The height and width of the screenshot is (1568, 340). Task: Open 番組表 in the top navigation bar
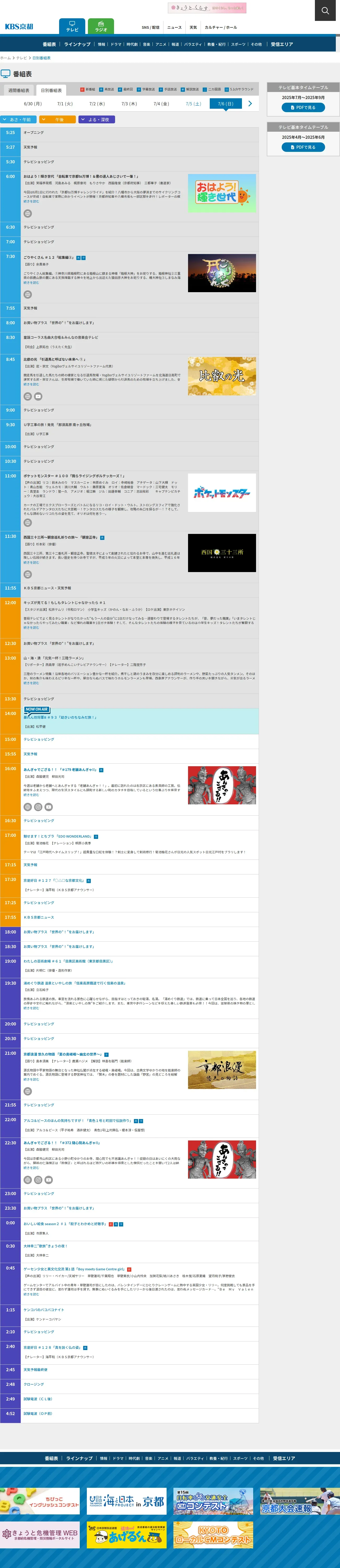coord(49,44)
